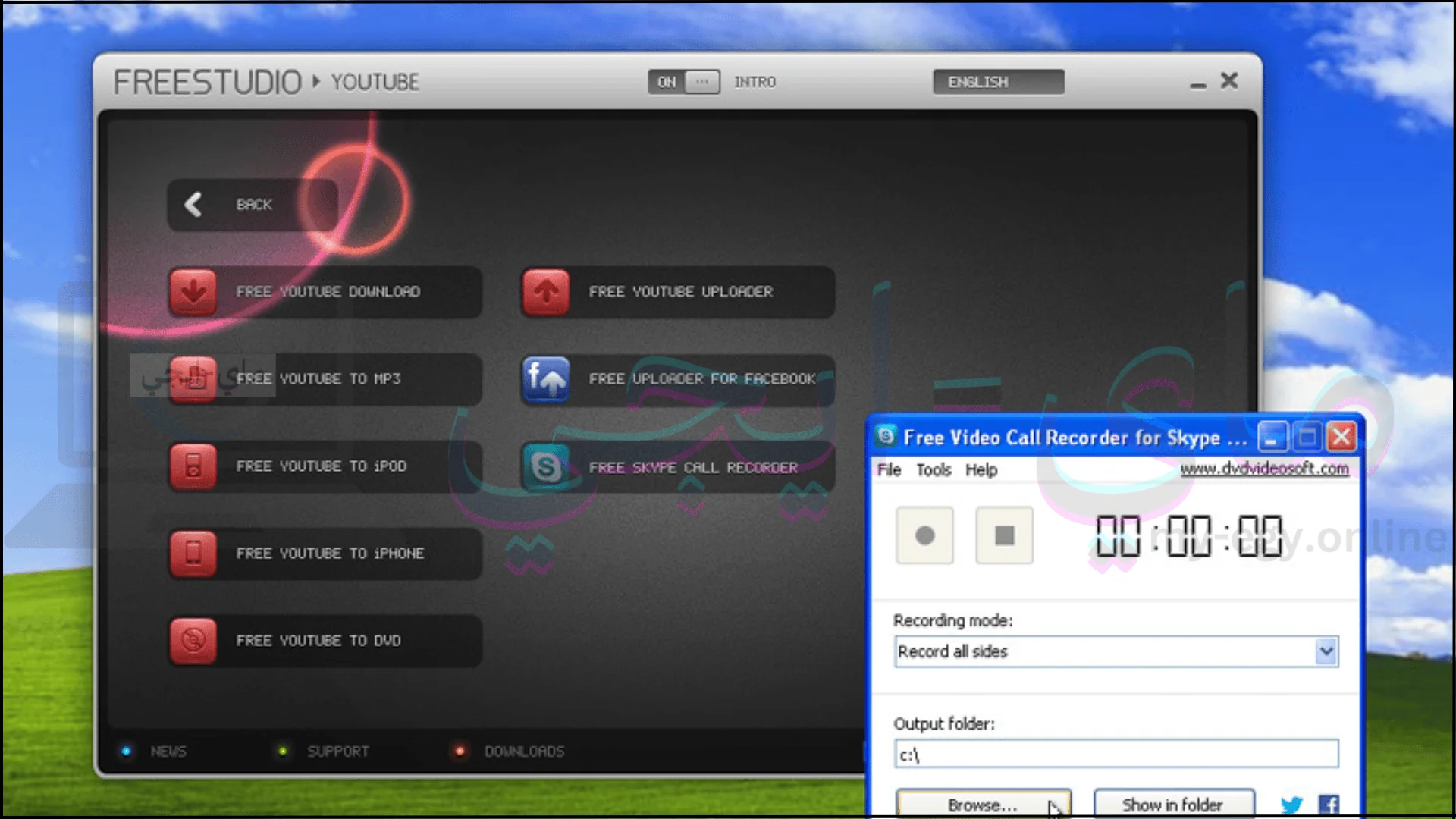Click the blue News bullet dot

click(x=126, y=752)
